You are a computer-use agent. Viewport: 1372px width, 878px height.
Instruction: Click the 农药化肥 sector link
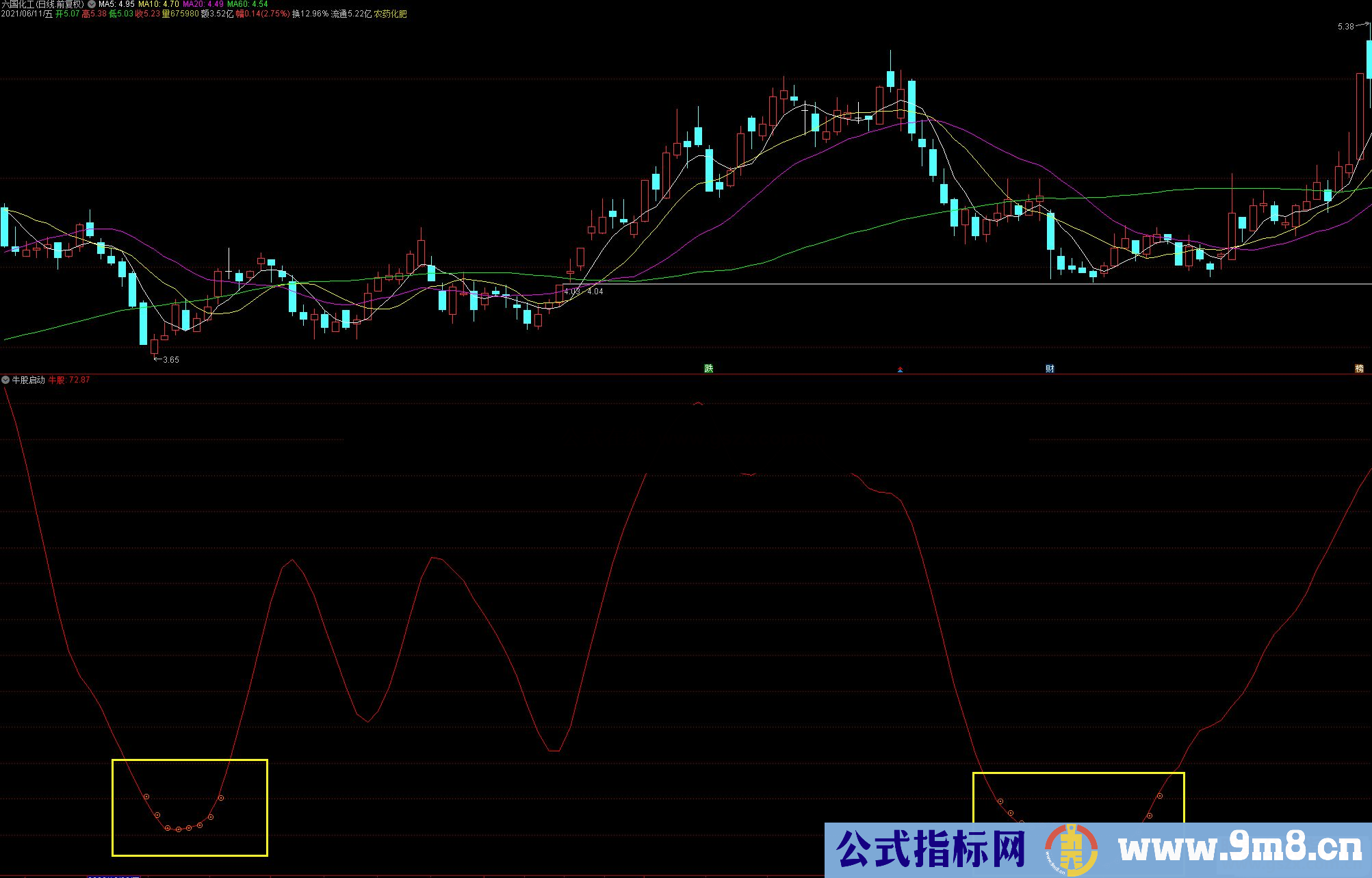[x=390, y=14]
